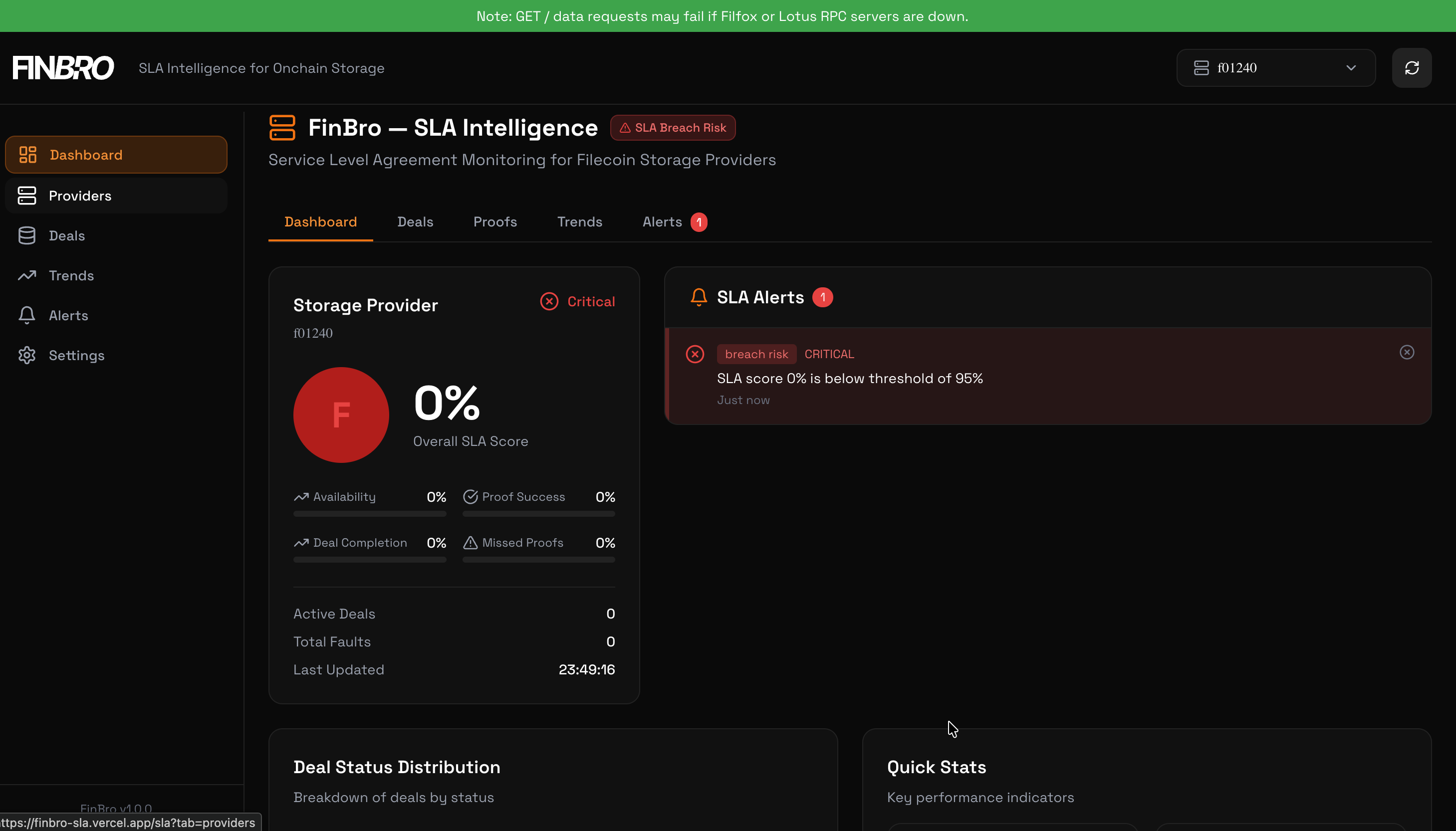The height and width of the screenshot is (831, 1456).
Task: Click the Trends line-chart icon in sidebar
Action: tap(27, 276)
